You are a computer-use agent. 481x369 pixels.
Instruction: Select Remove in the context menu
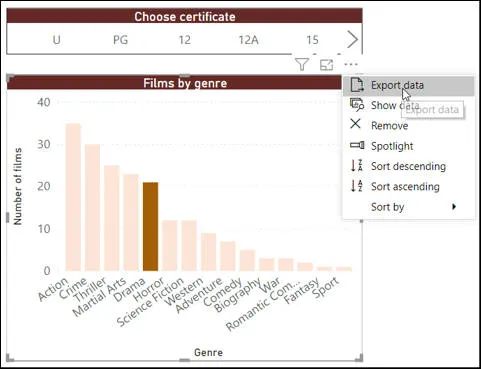coord(408,126)
